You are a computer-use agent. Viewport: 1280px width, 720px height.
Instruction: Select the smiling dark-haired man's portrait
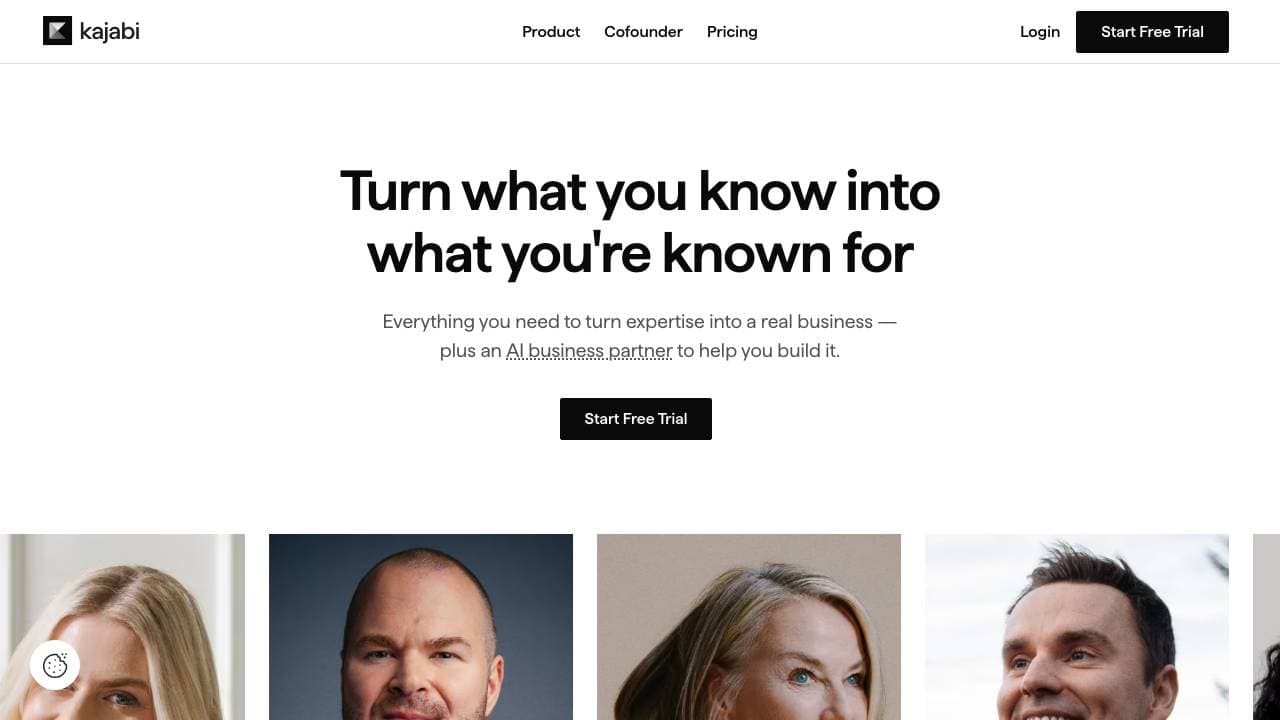(1077, 627)
